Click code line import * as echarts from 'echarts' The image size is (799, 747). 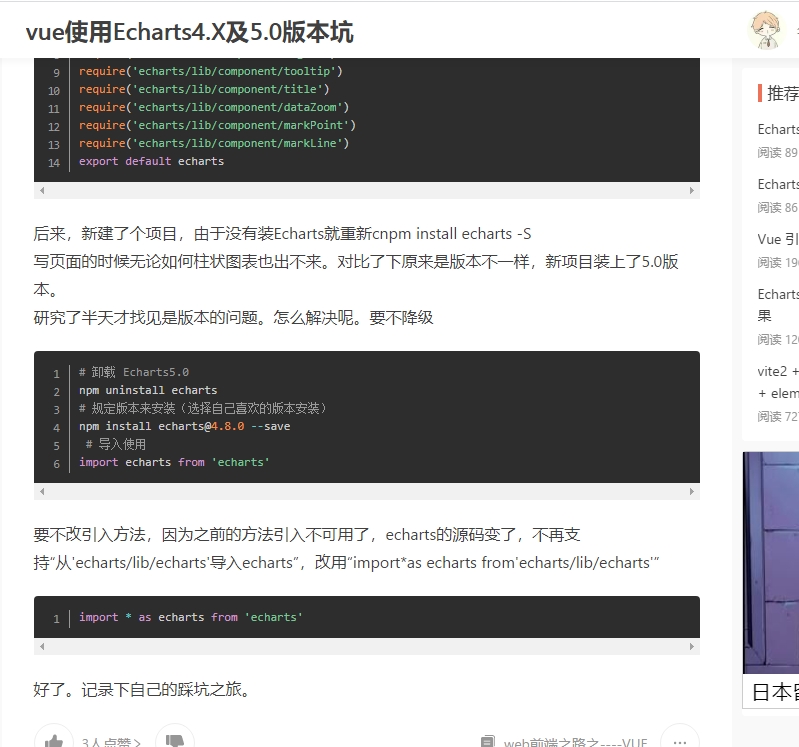pos(191,618)
